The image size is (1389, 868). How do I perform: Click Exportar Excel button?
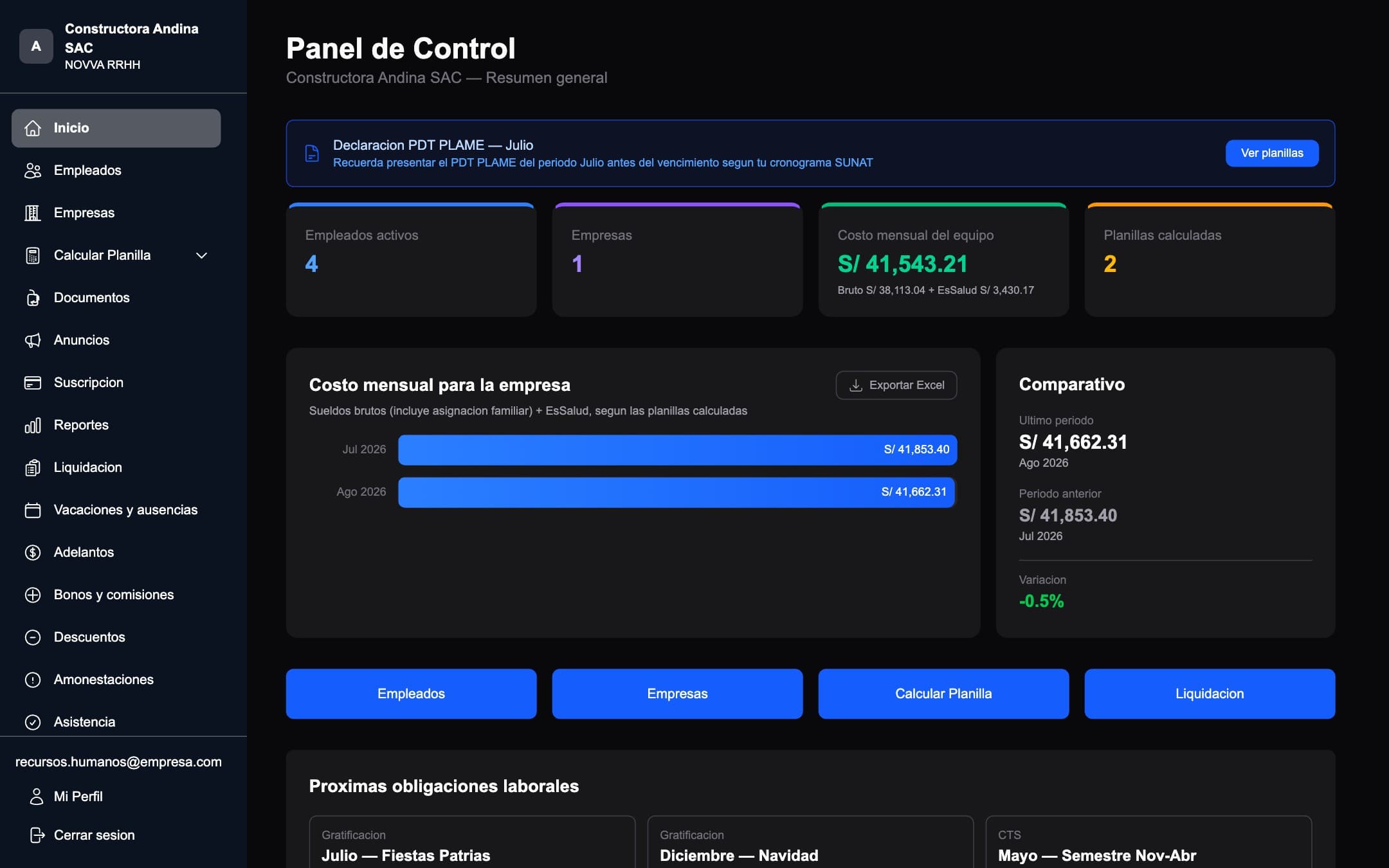896,385
